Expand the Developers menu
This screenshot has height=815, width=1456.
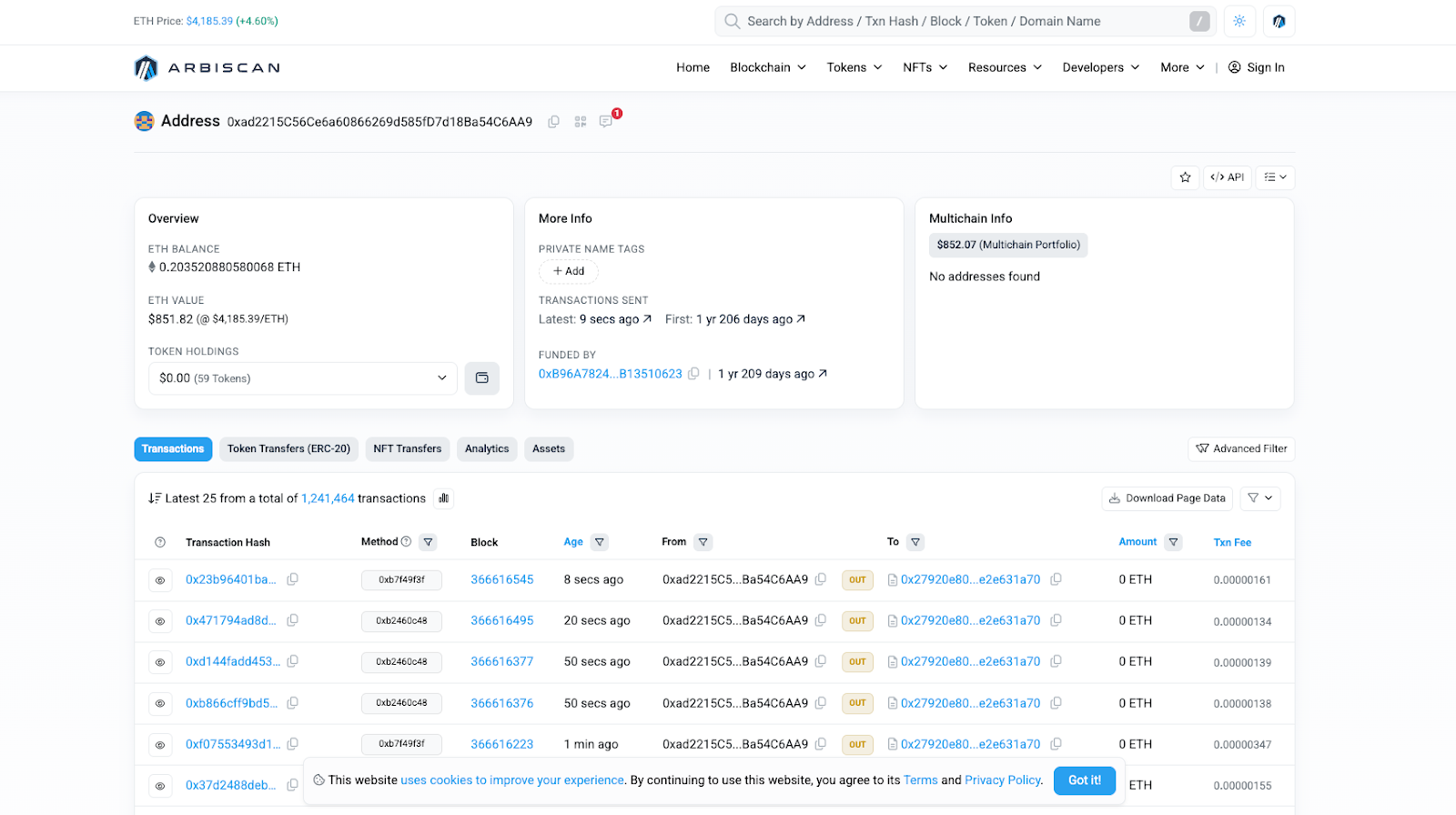coord(1101,67)
